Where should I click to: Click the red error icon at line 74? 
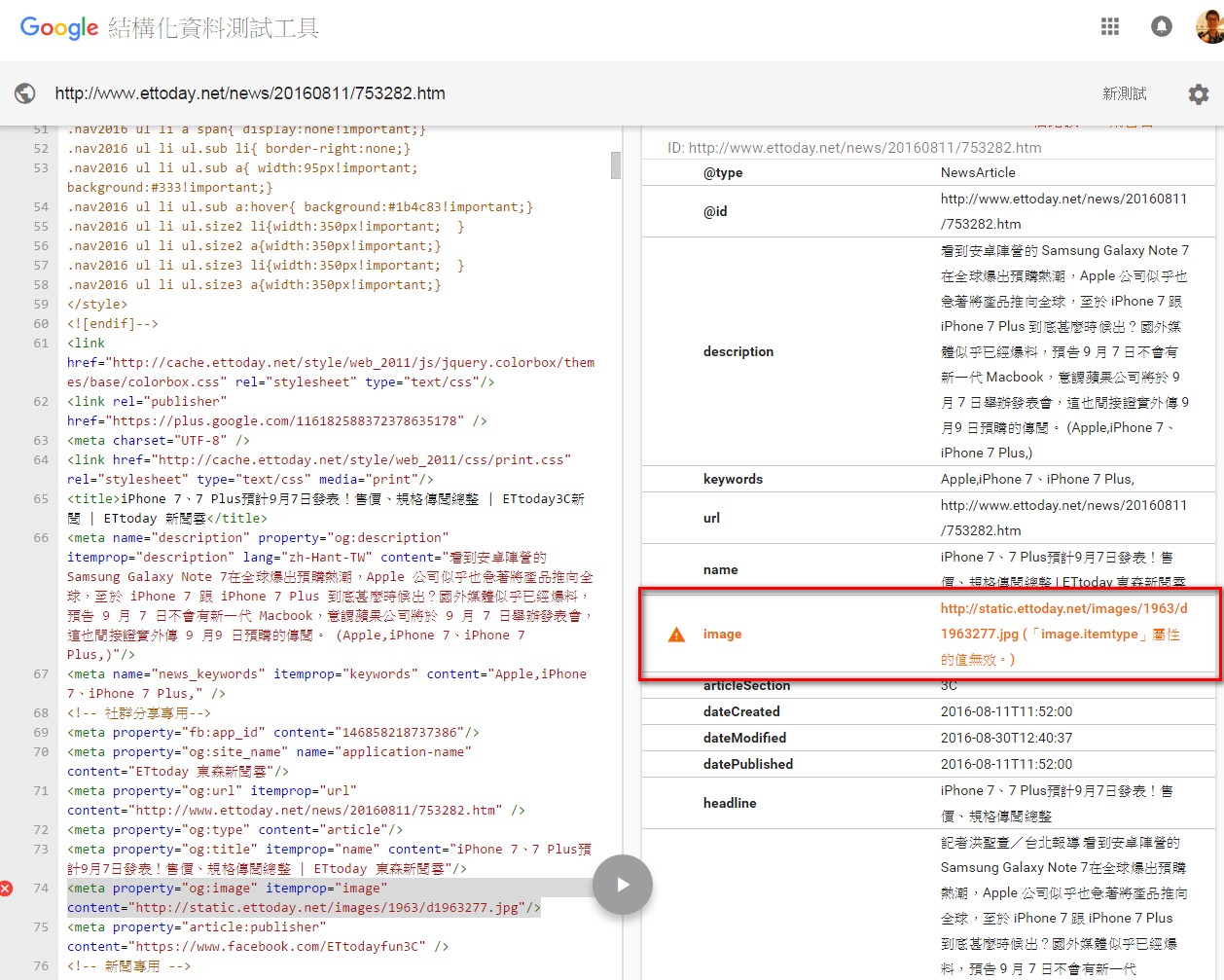(x=7, y=889)
